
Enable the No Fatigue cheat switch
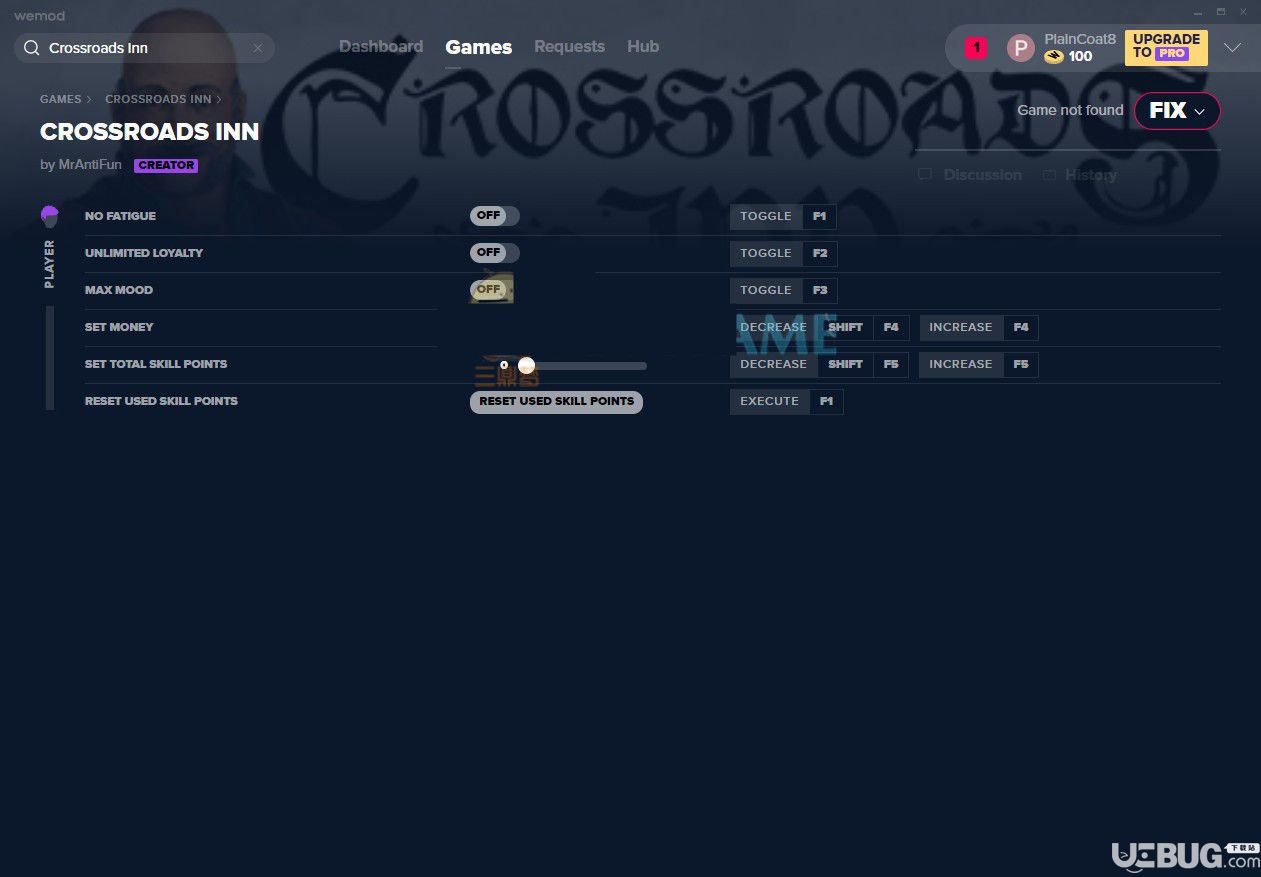(495, 216)
